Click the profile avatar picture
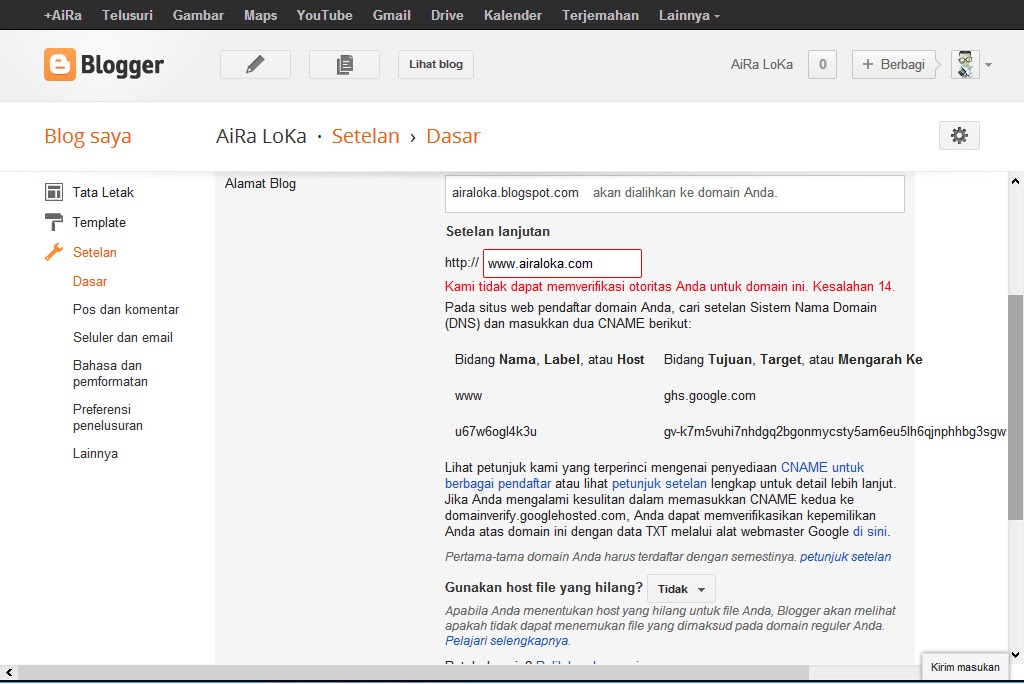The width and height of the screenshot is (1024, 684). click(965, 65)
